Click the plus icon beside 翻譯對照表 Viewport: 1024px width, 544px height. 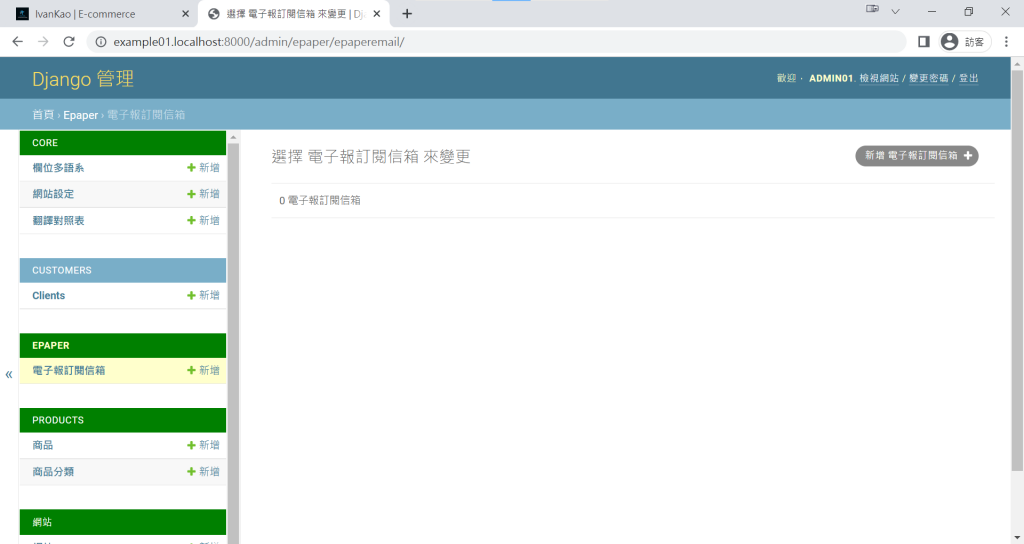[191, 221]
